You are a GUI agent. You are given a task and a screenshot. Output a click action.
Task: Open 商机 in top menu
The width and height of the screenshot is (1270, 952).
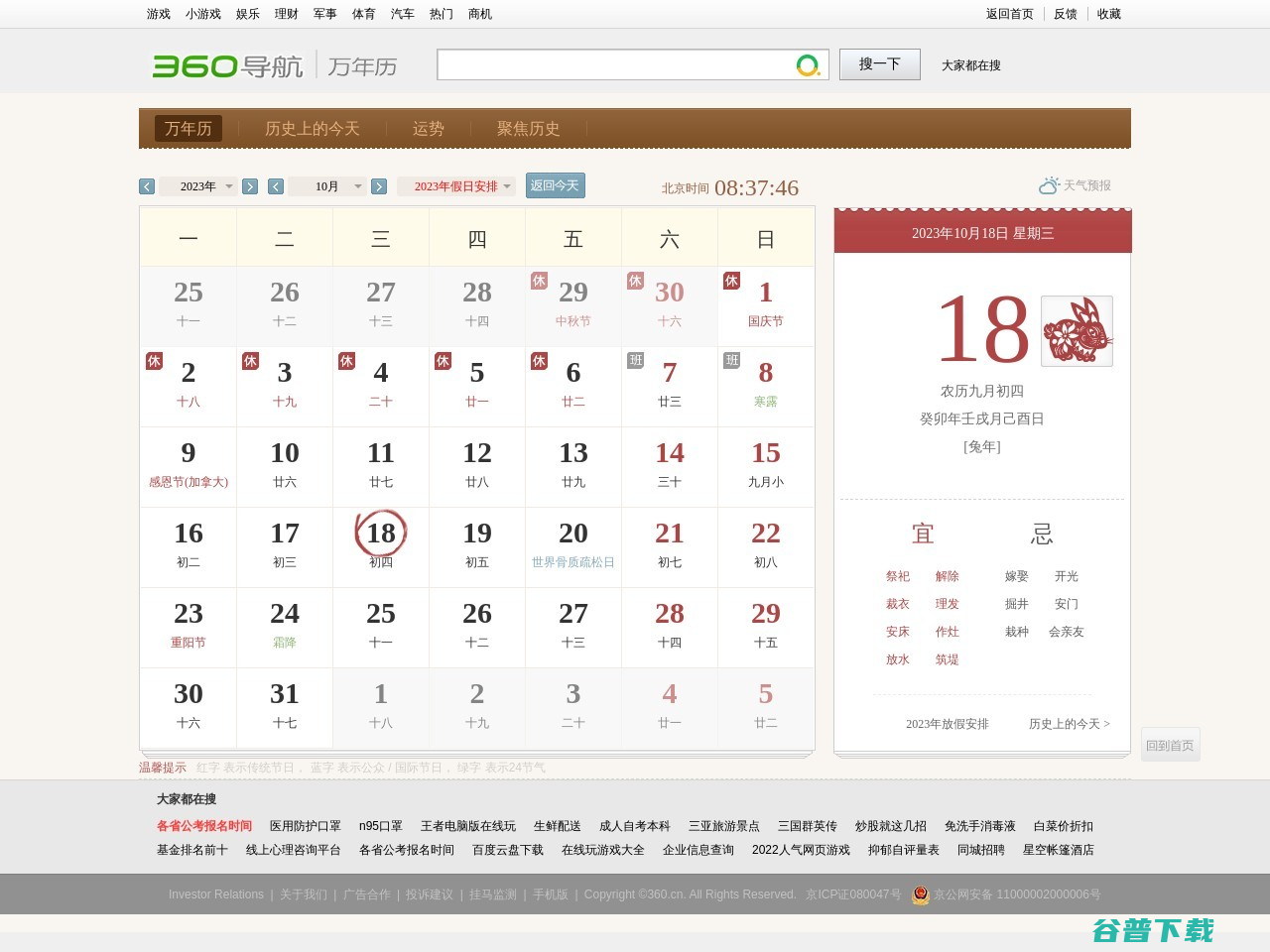coord(480,14)
